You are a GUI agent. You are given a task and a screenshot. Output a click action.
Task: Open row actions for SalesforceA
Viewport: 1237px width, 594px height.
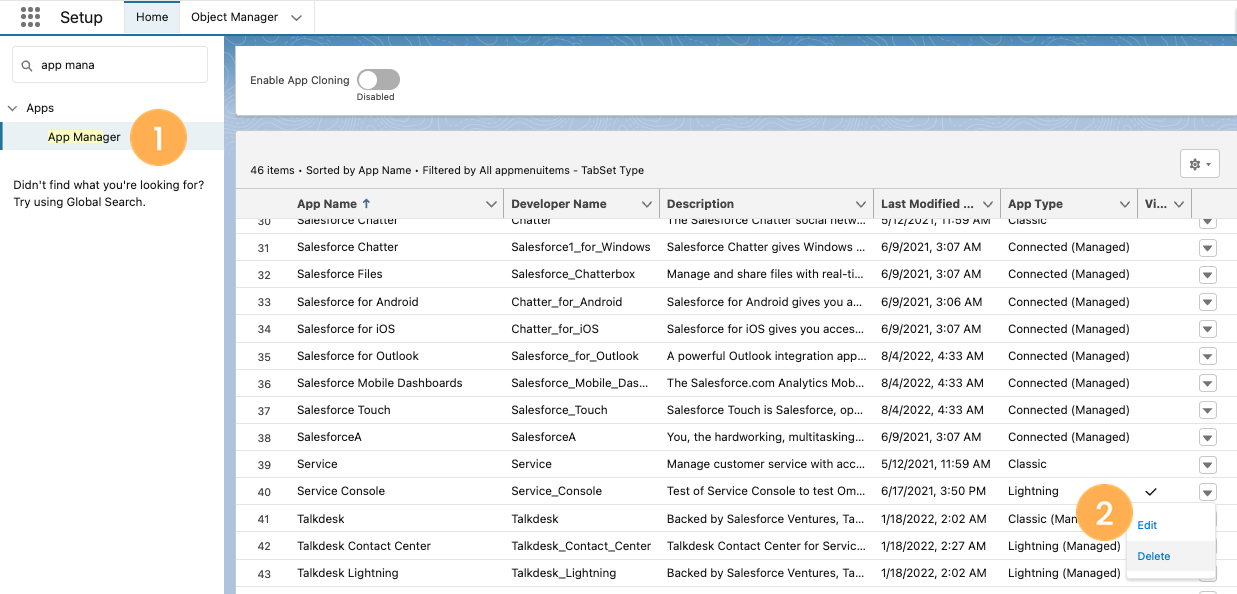1208,438
